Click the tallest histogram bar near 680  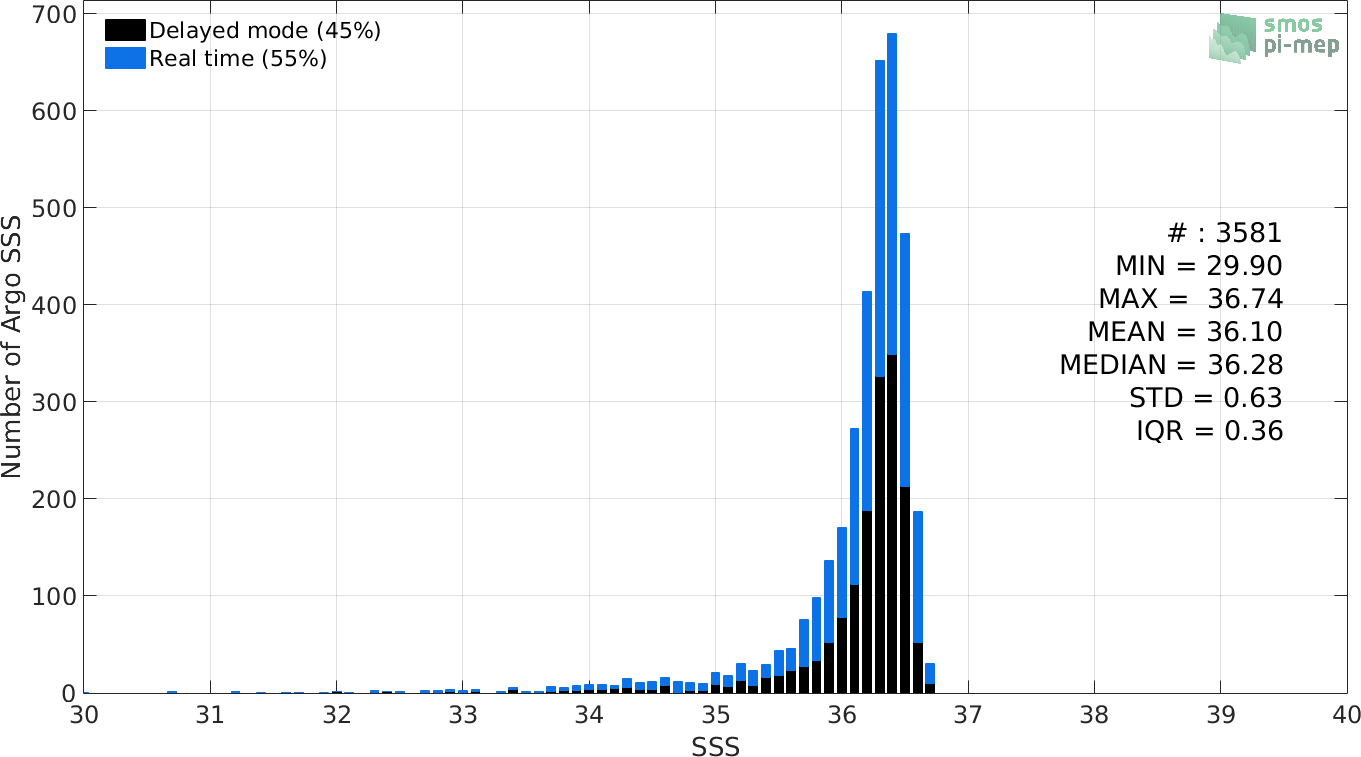pos(892,363)
